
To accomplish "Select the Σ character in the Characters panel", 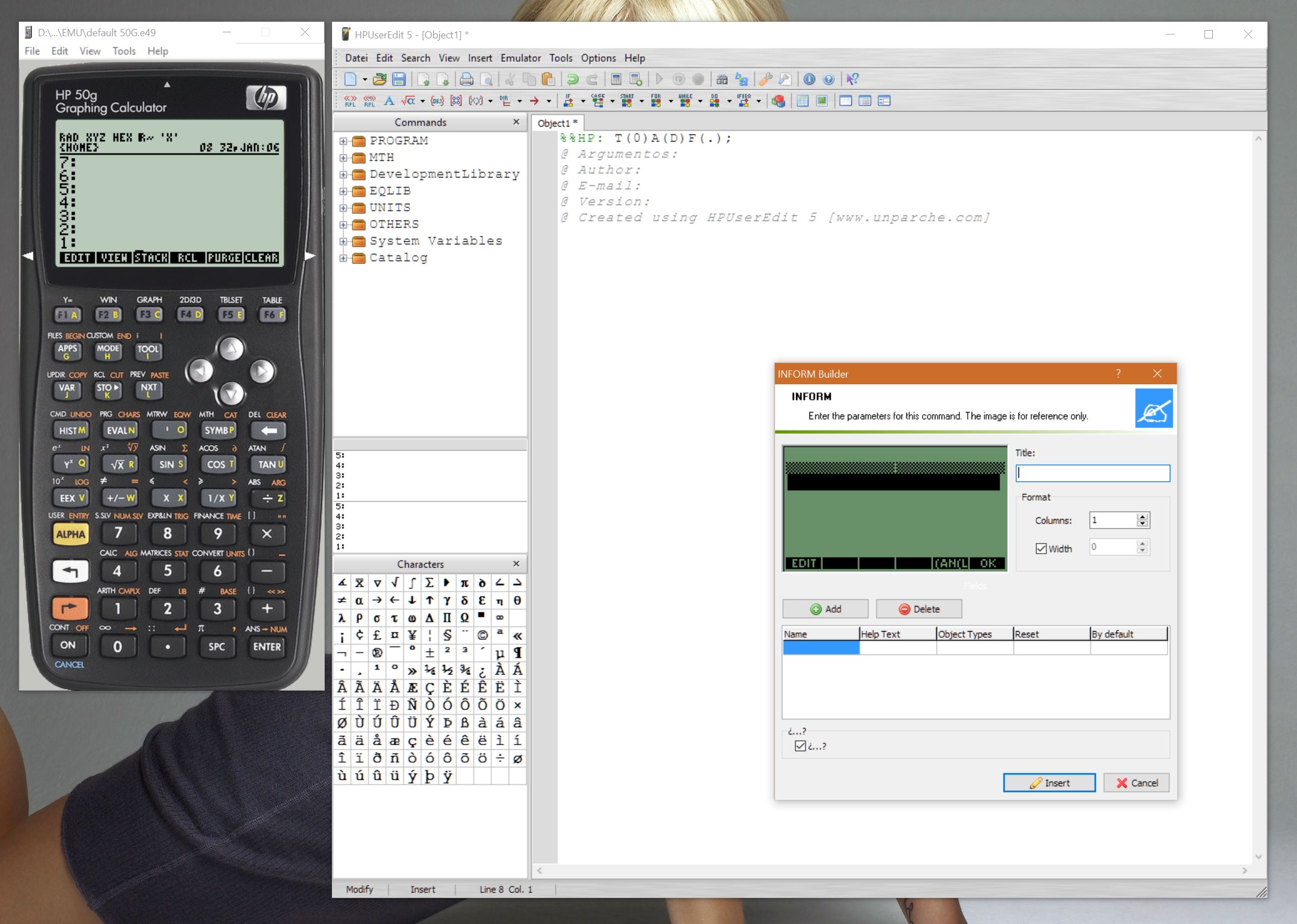I will (x=430, y=583).
